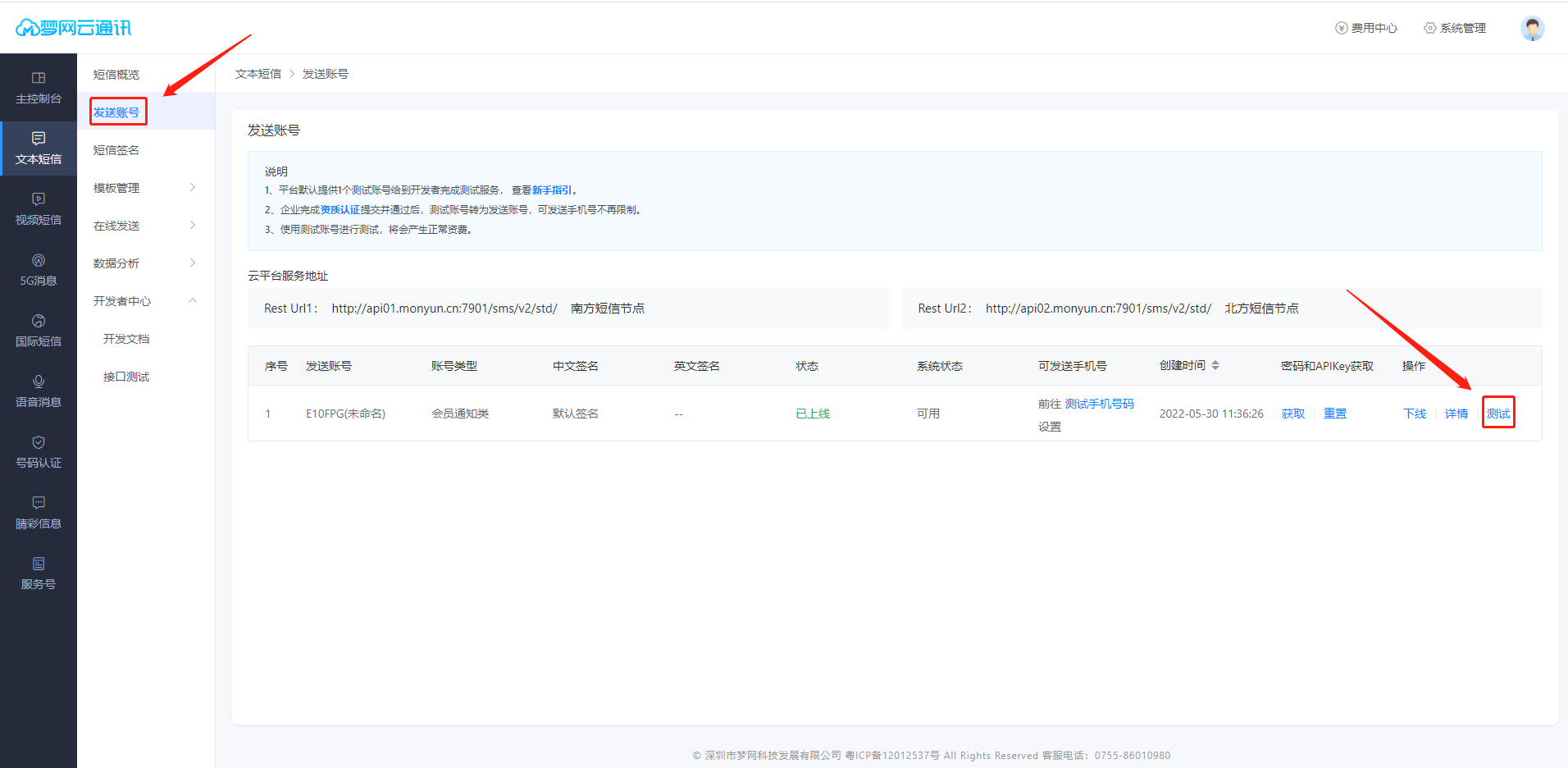Open 系统管理 in the top bar
This screenshot has width=1568, height=768.
[x=1455, y=28]
